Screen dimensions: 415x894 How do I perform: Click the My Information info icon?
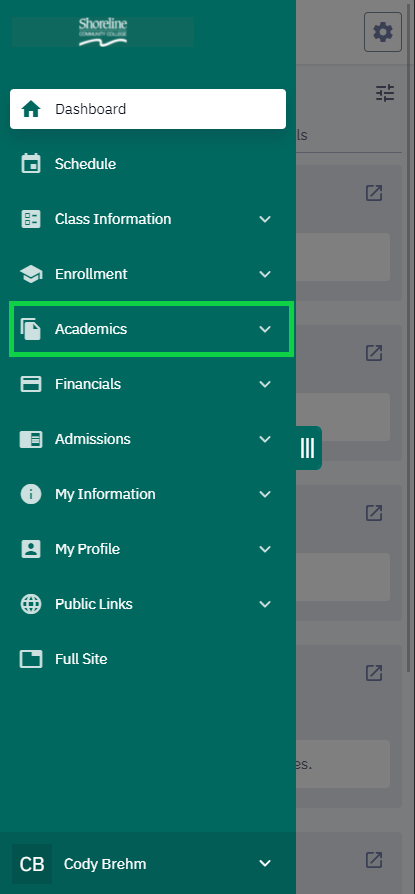pyautogui.click(x=31, y=494)
